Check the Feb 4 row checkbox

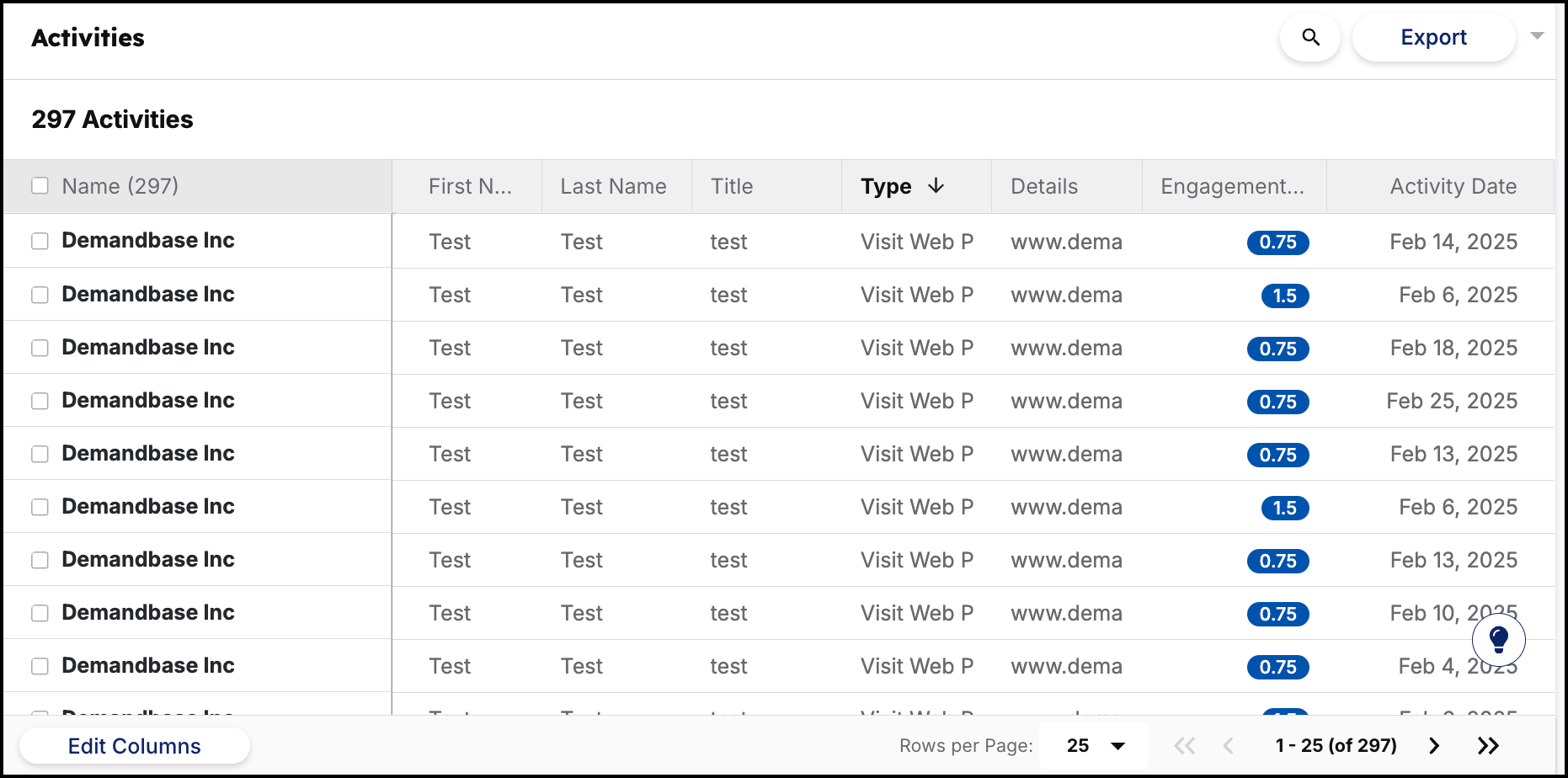40,666
